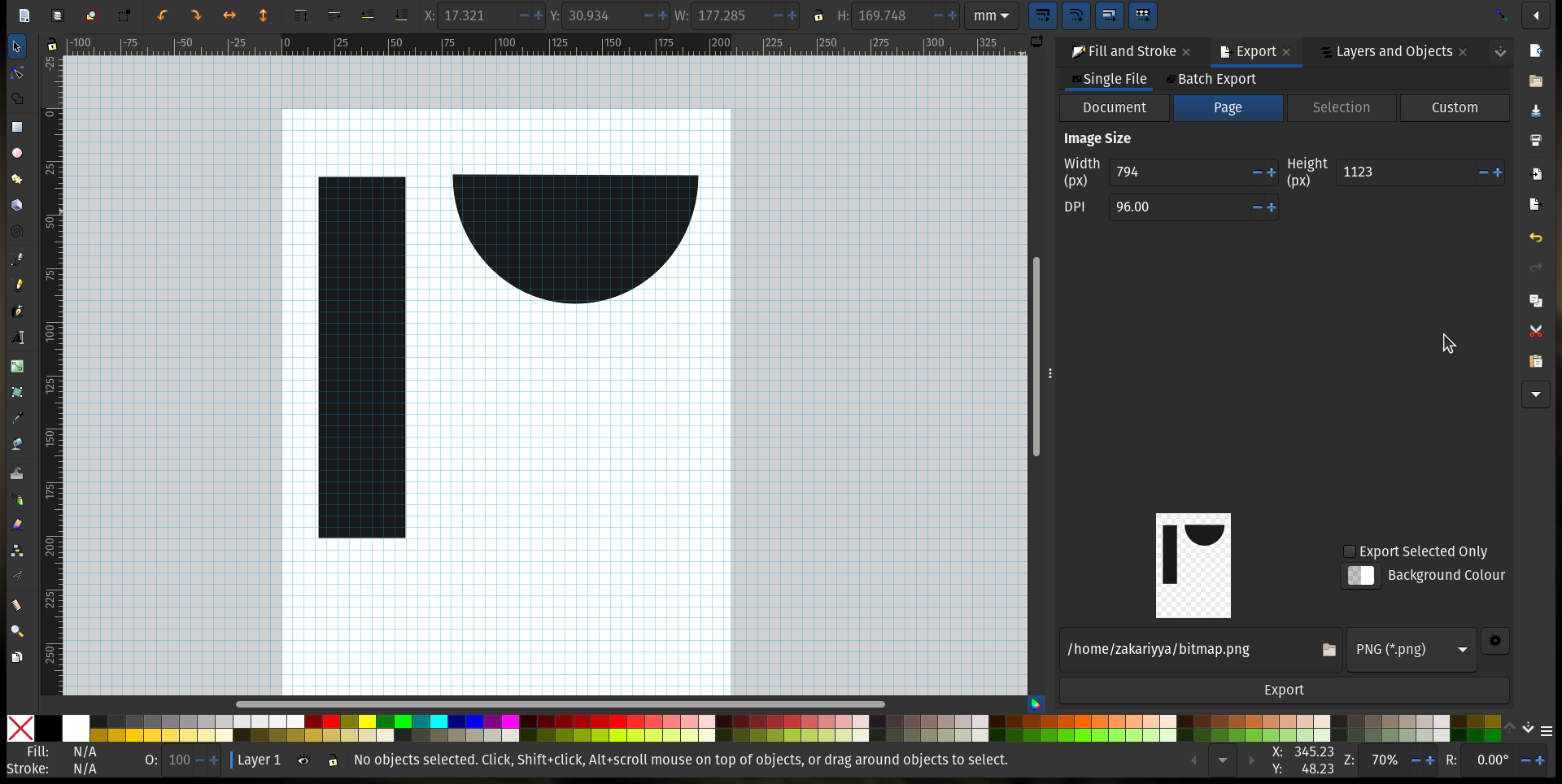
Task: Pick the pure red palette swatch
Action: 331,721
